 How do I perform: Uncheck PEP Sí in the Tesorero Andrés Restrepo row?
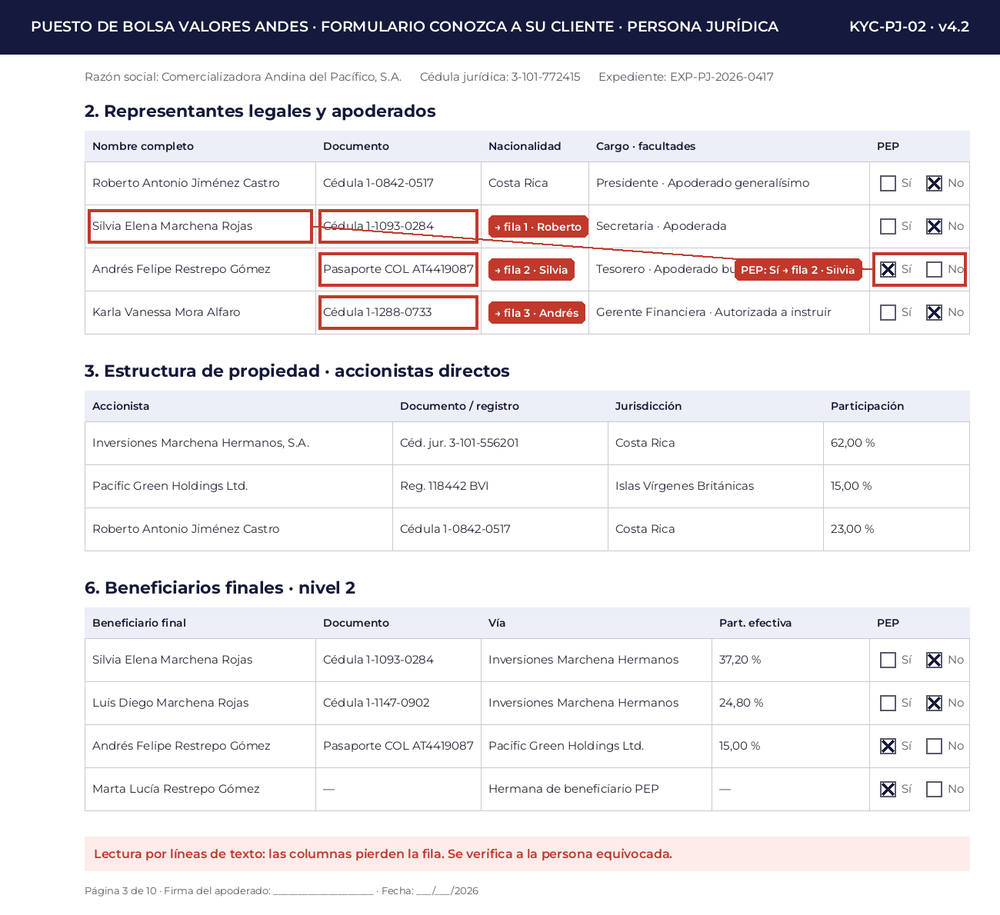tap(887, 270)
